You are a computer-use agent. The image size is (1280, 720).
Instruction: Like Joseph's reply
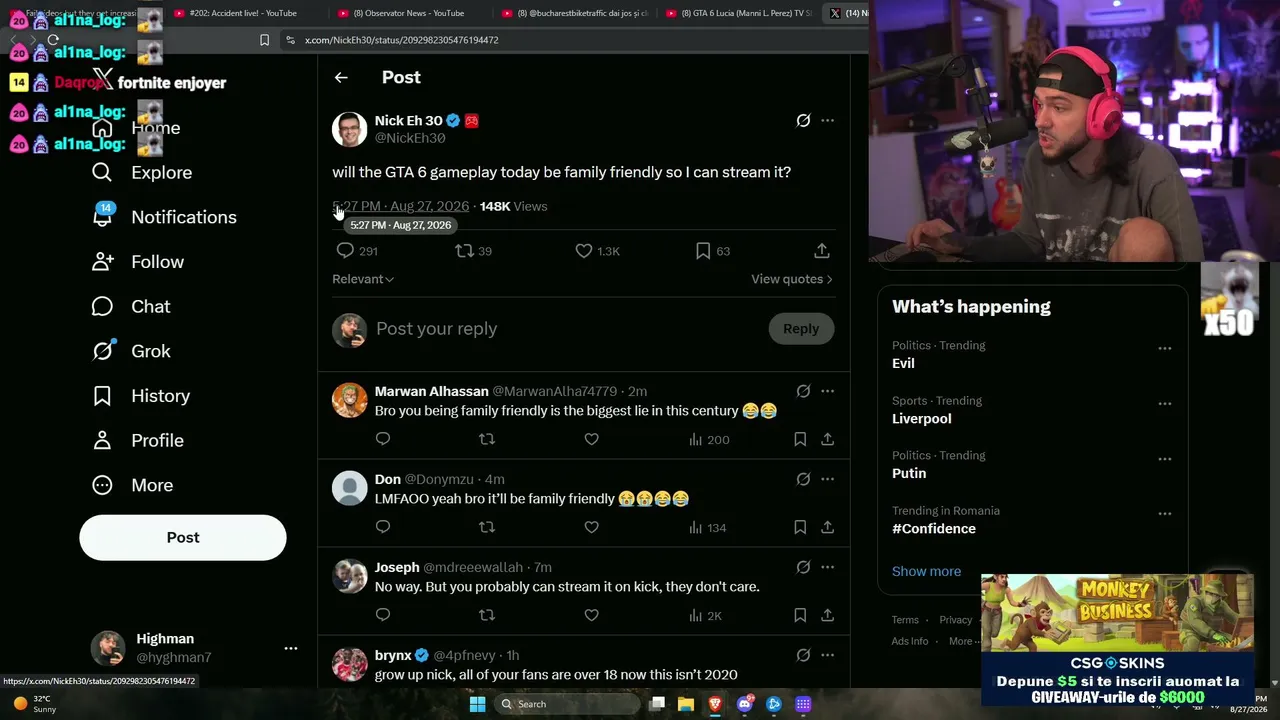pos(591,615)
